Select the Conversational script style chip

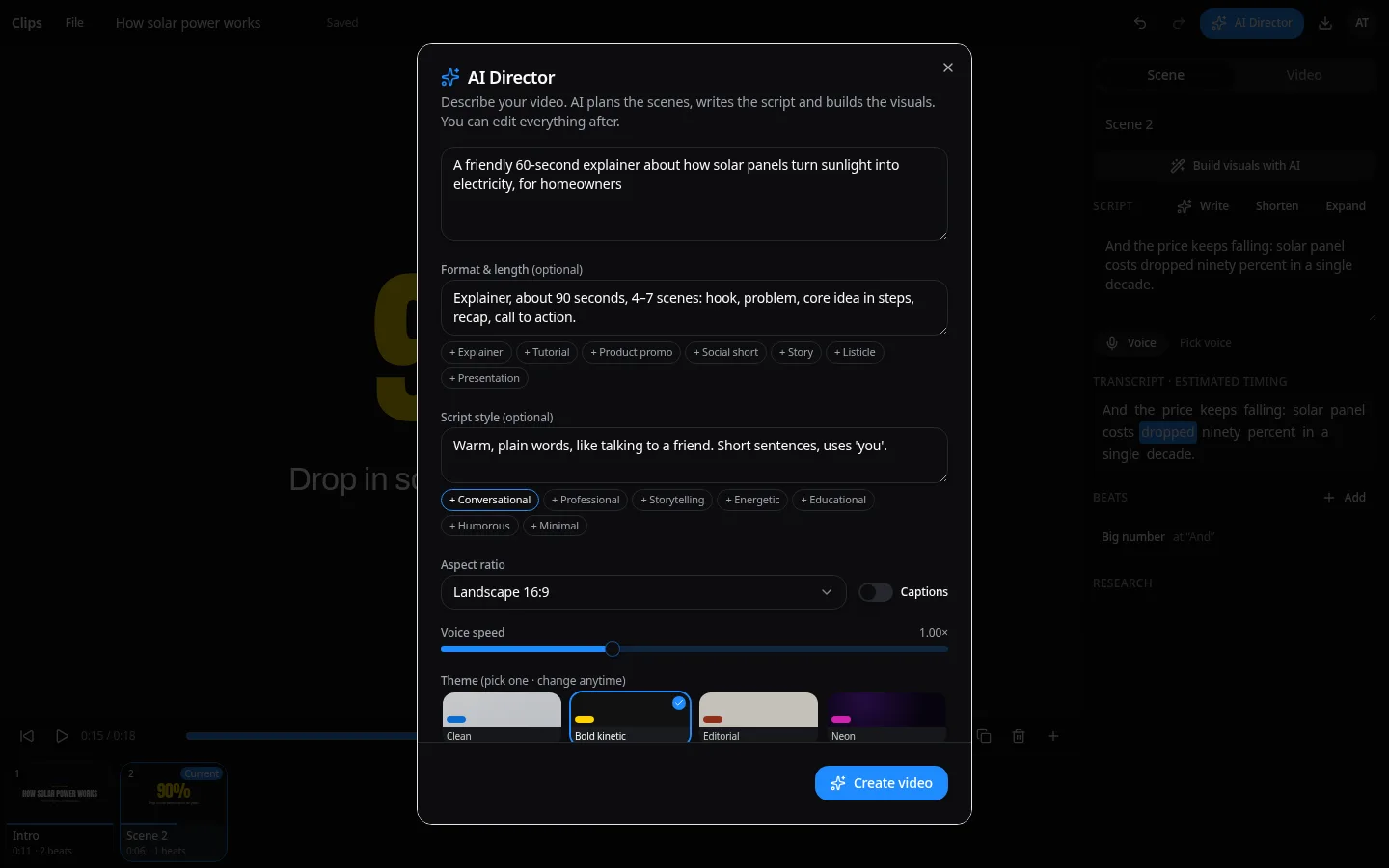coord(490,500)
